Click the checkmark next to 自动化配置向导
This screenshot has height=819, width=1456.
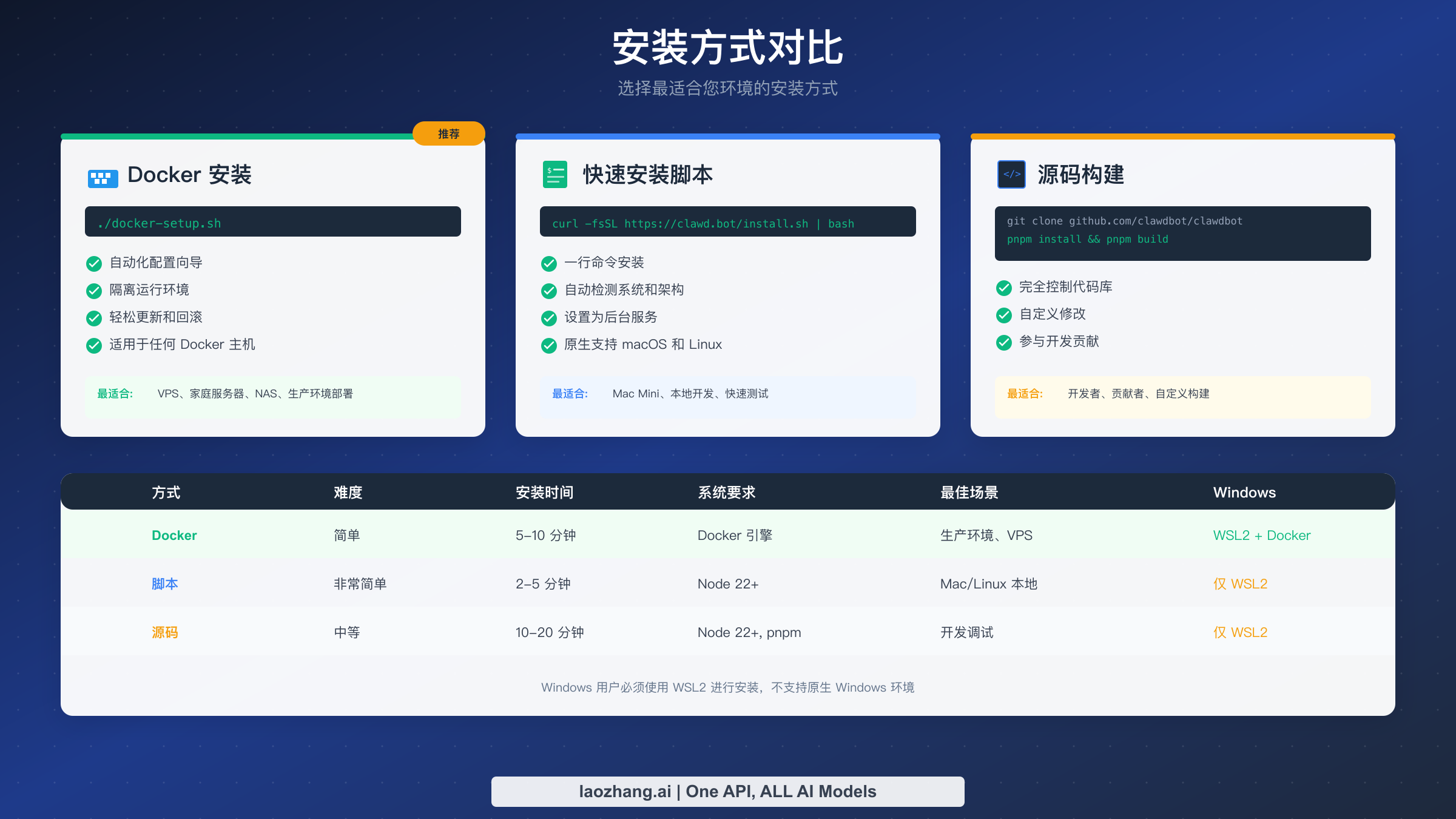(x=93, y=263)
